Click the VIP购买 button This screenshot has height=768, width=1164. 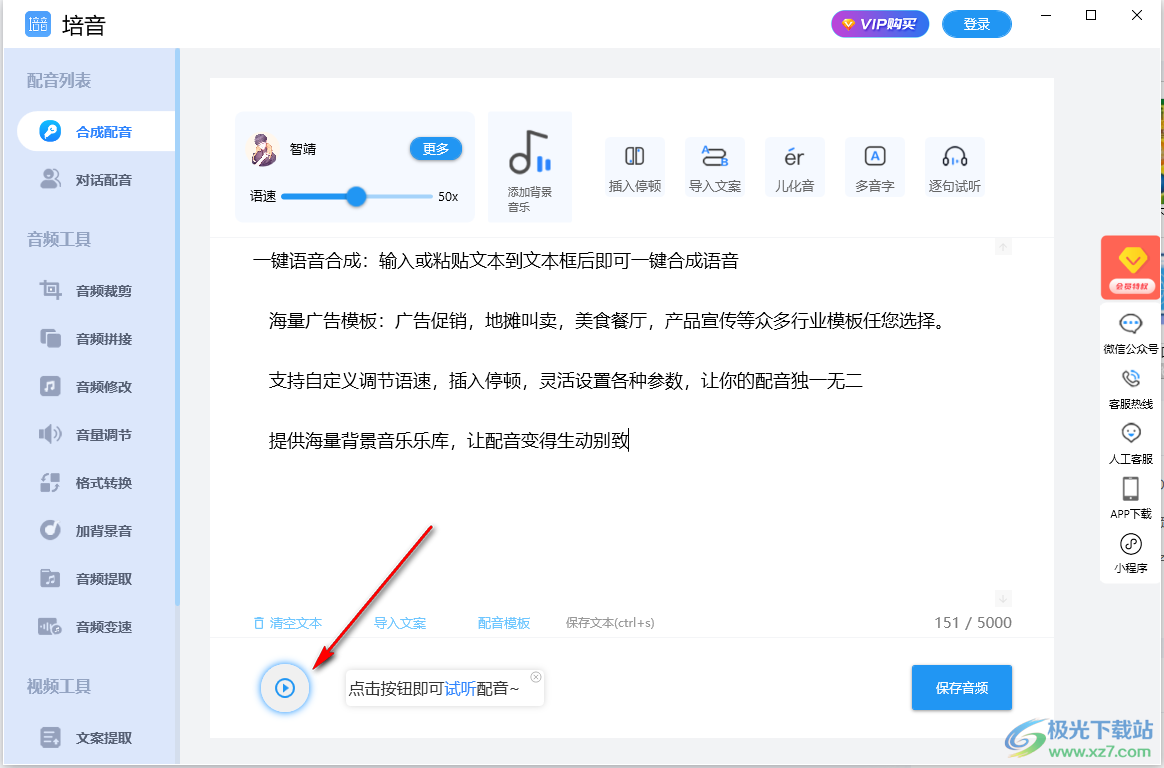880,24
